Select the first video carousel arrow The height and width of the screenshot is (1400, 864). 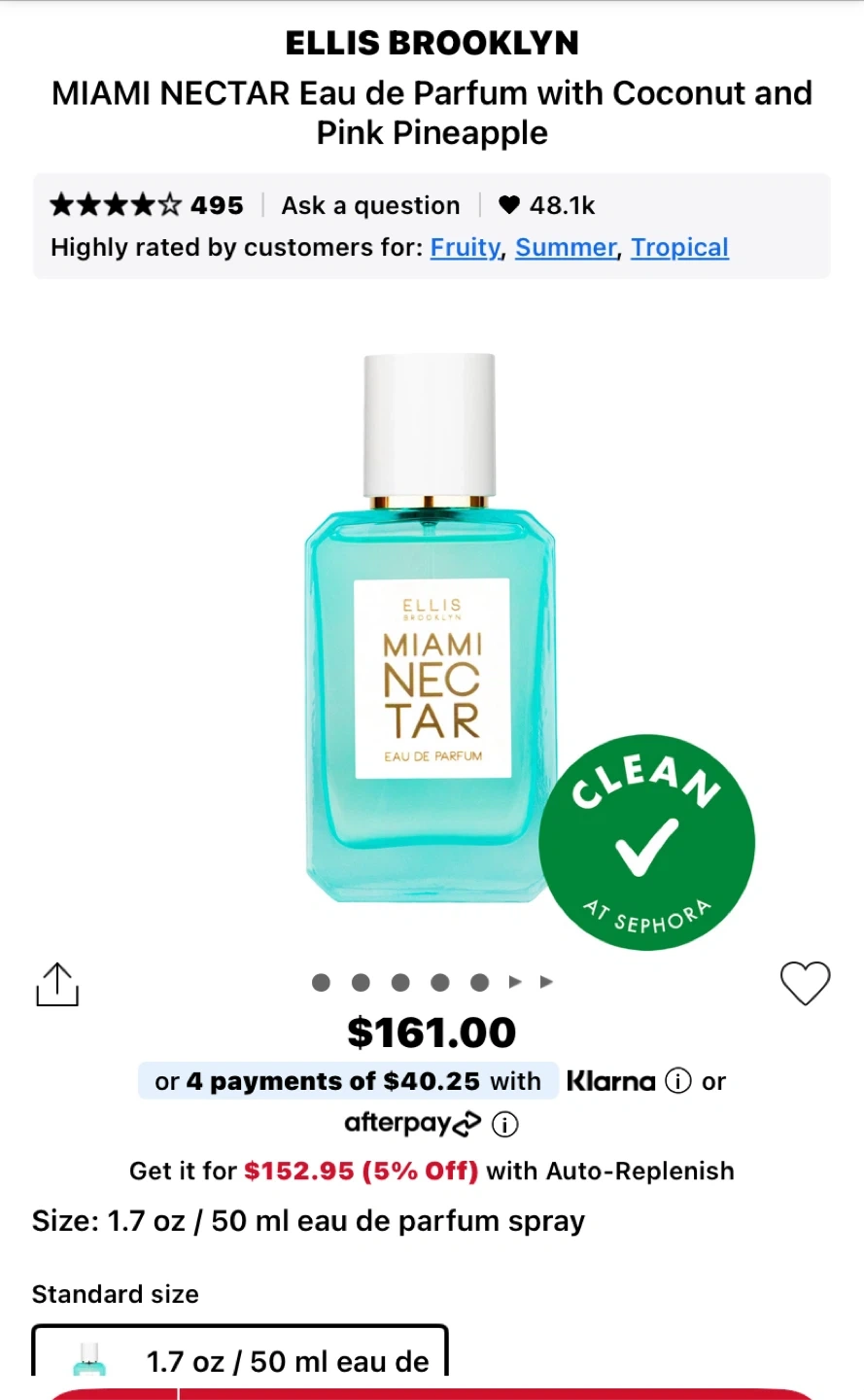pos(516,982)
